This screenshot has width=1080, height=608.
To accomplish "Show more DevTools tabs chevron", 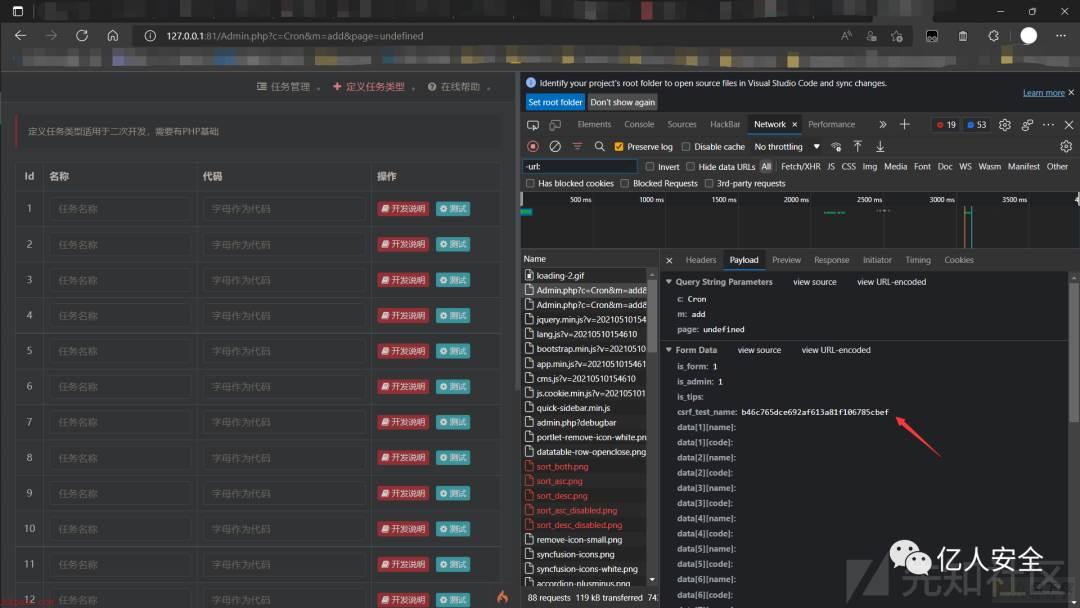I will tap(882, 125).
